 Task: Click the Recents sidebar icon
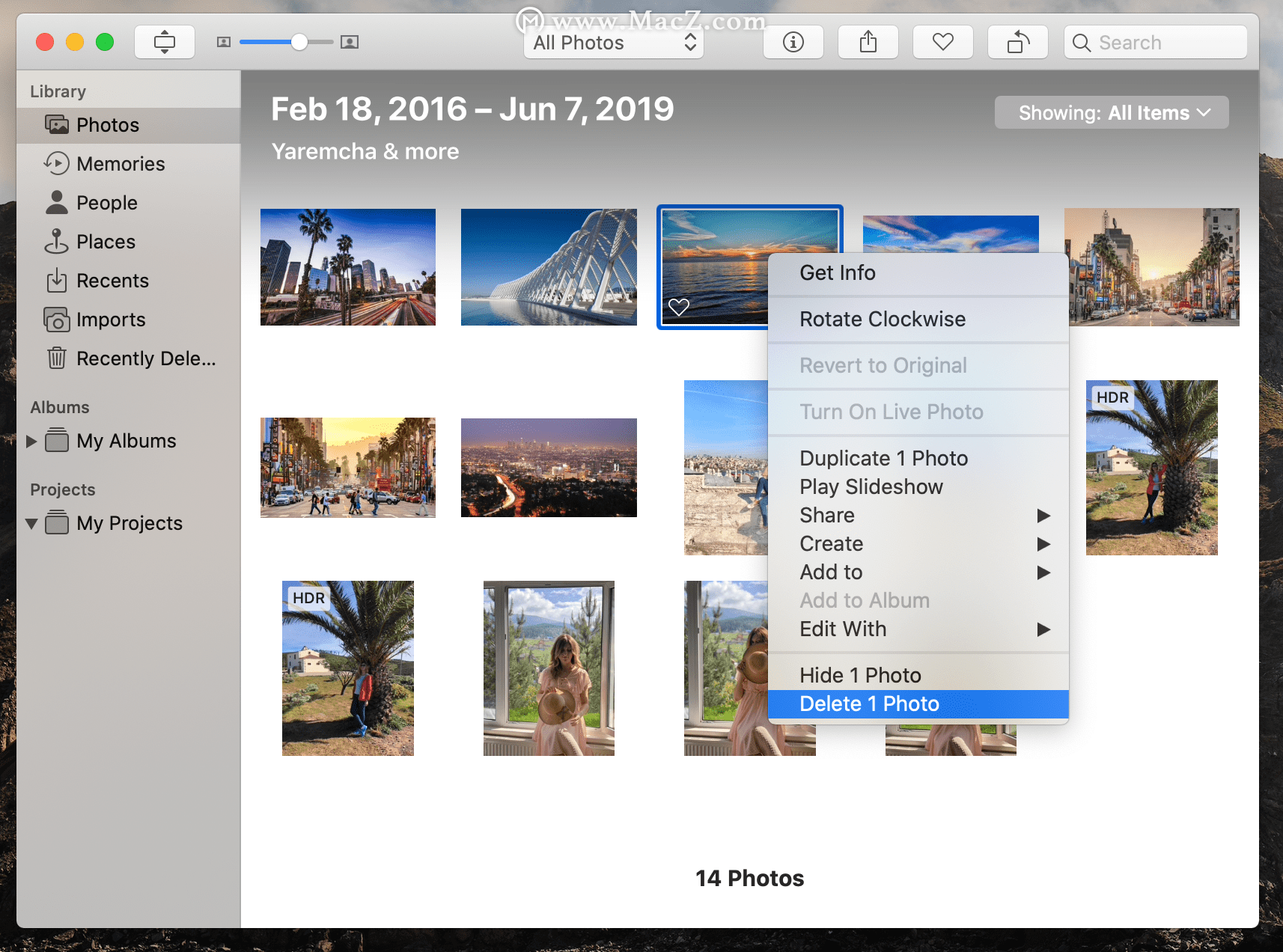[x=57, y=280]
